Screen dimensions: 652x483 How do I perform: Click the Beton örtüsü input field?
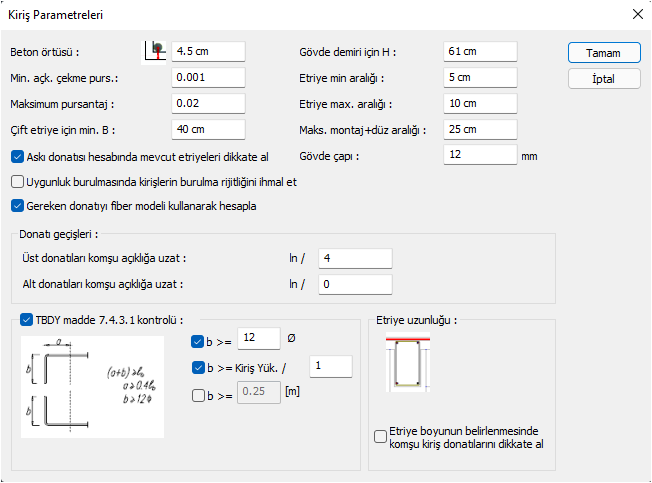click(x=207, y=51)
